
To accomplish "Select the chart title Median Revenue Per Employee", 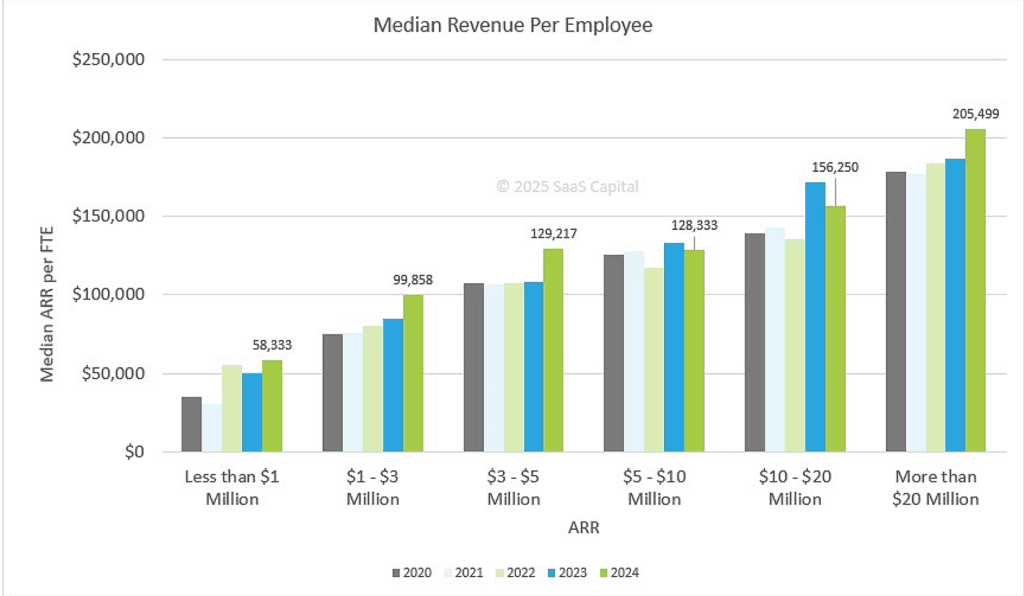I will click(512, 25).
